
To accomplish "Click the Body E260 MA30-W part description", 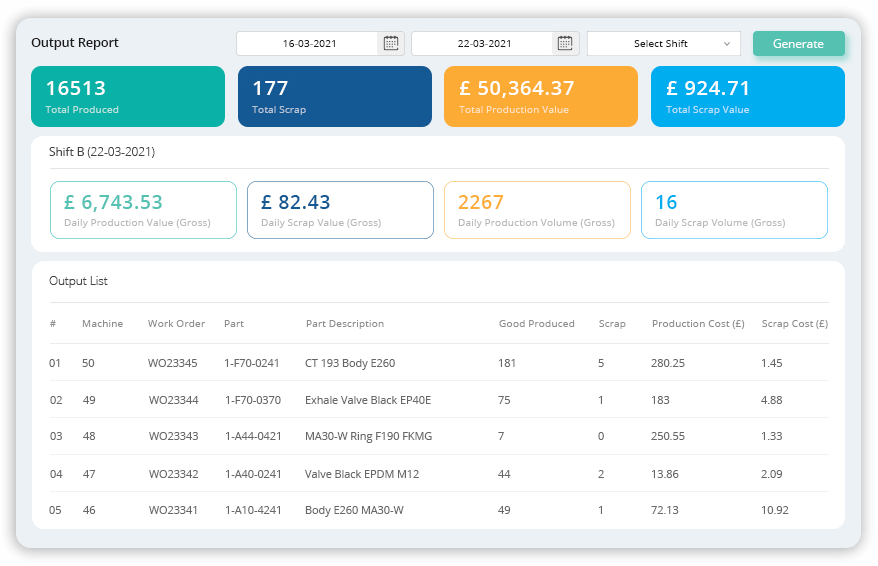I will 354,510.
